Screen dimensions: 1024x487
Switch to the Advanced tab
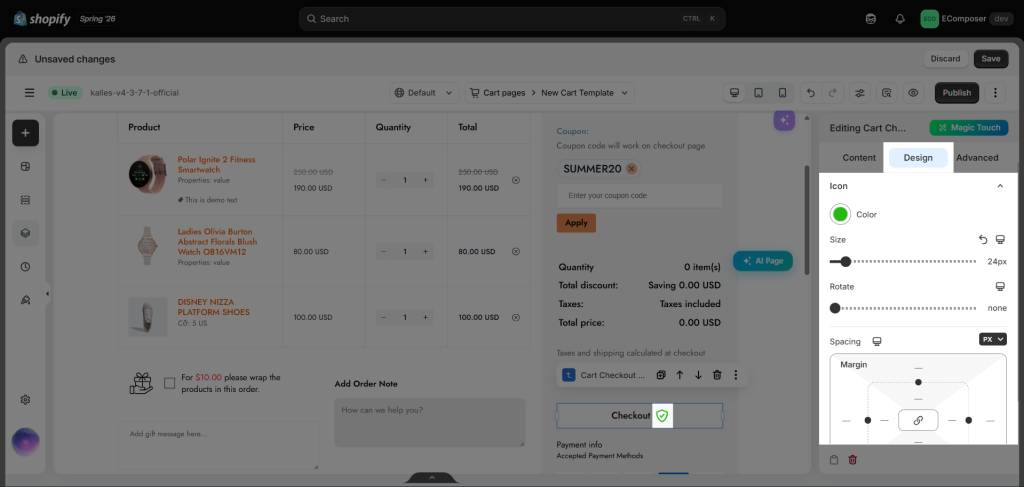[977, 157]
